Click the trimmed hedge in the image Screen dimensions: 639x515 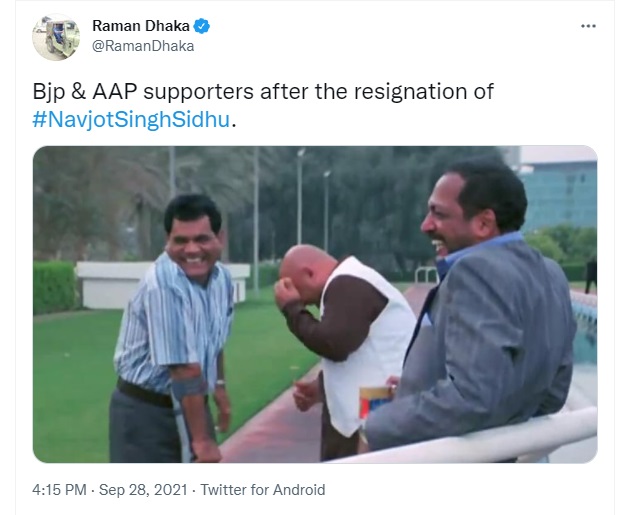[x=54, y=288]
